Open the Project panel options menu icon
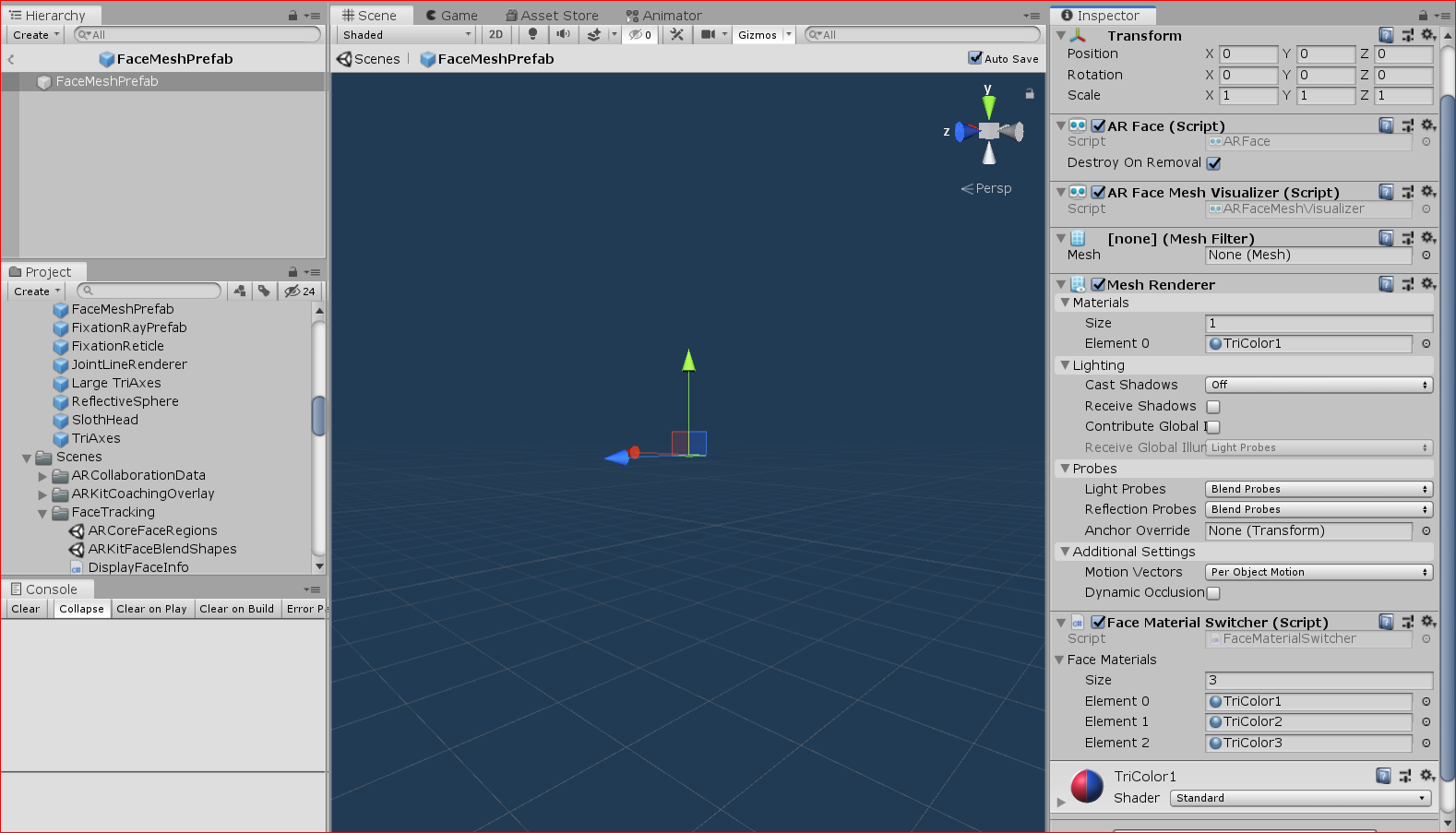 point(312,272)
